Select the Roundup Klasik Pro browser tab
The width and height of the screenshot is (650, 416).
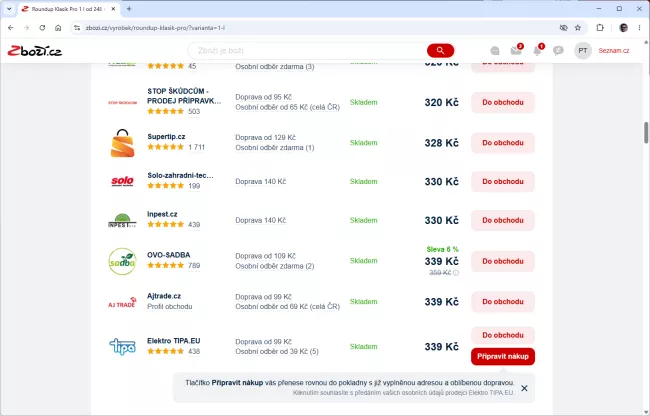[68, 9]
